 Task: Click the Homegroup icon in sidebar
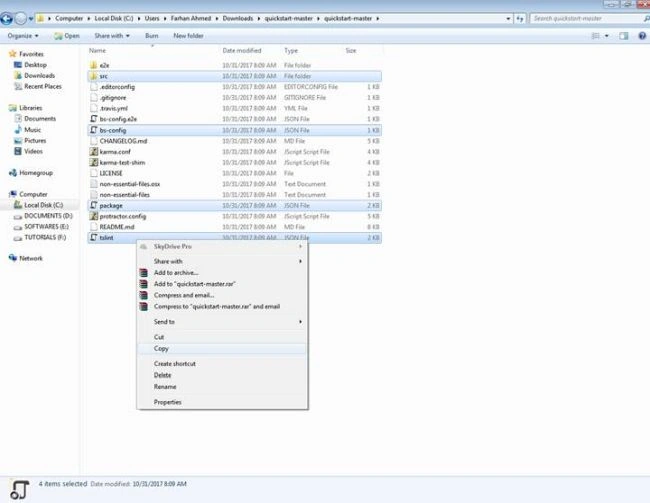pos(13,173)
